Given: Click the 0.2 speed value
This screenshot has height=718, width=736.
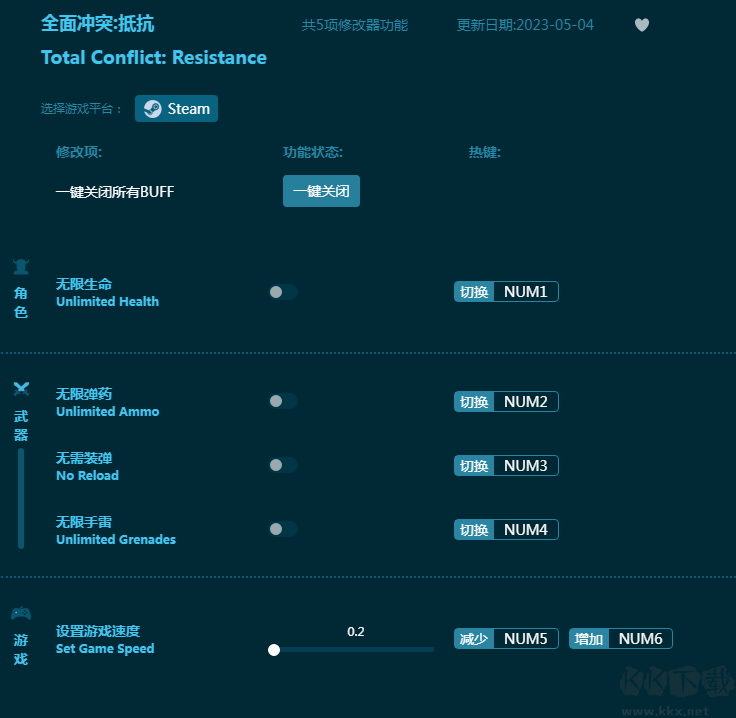Looking at the screenshot, I should [356, 632].
